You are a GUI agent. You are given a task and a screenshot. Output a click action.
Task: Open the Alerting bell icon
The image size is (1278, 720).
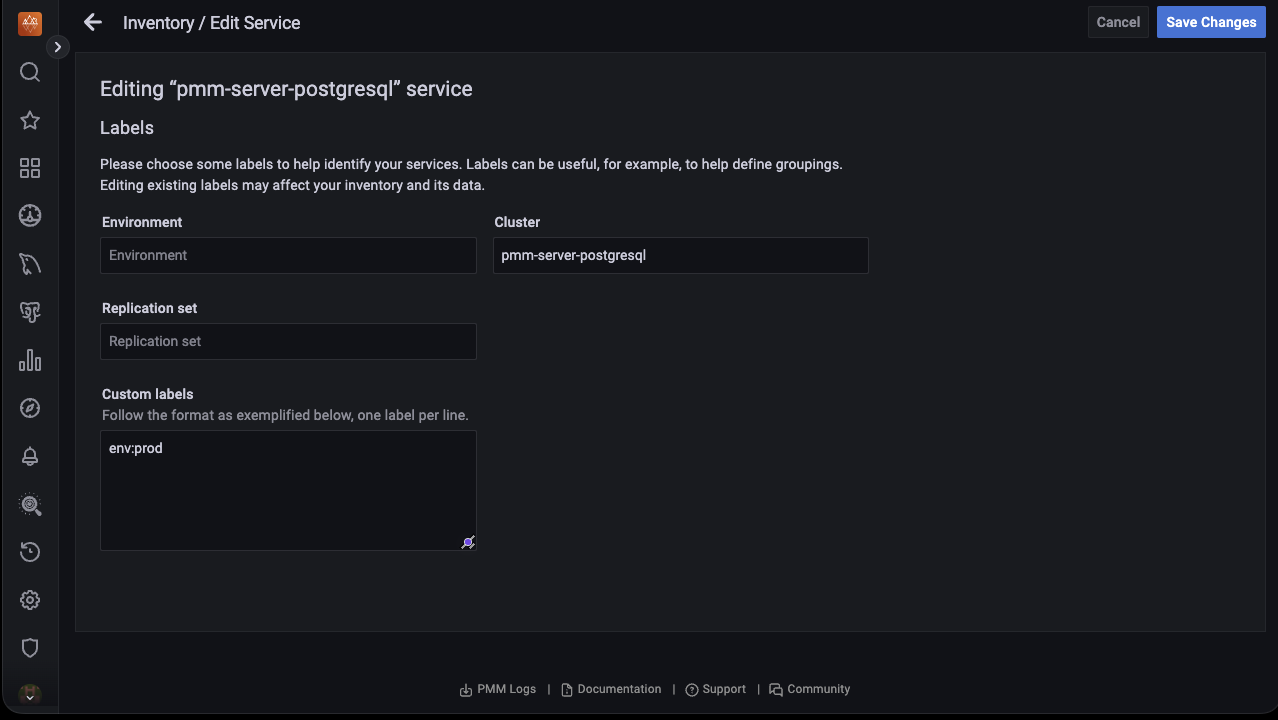pos(30,456)
